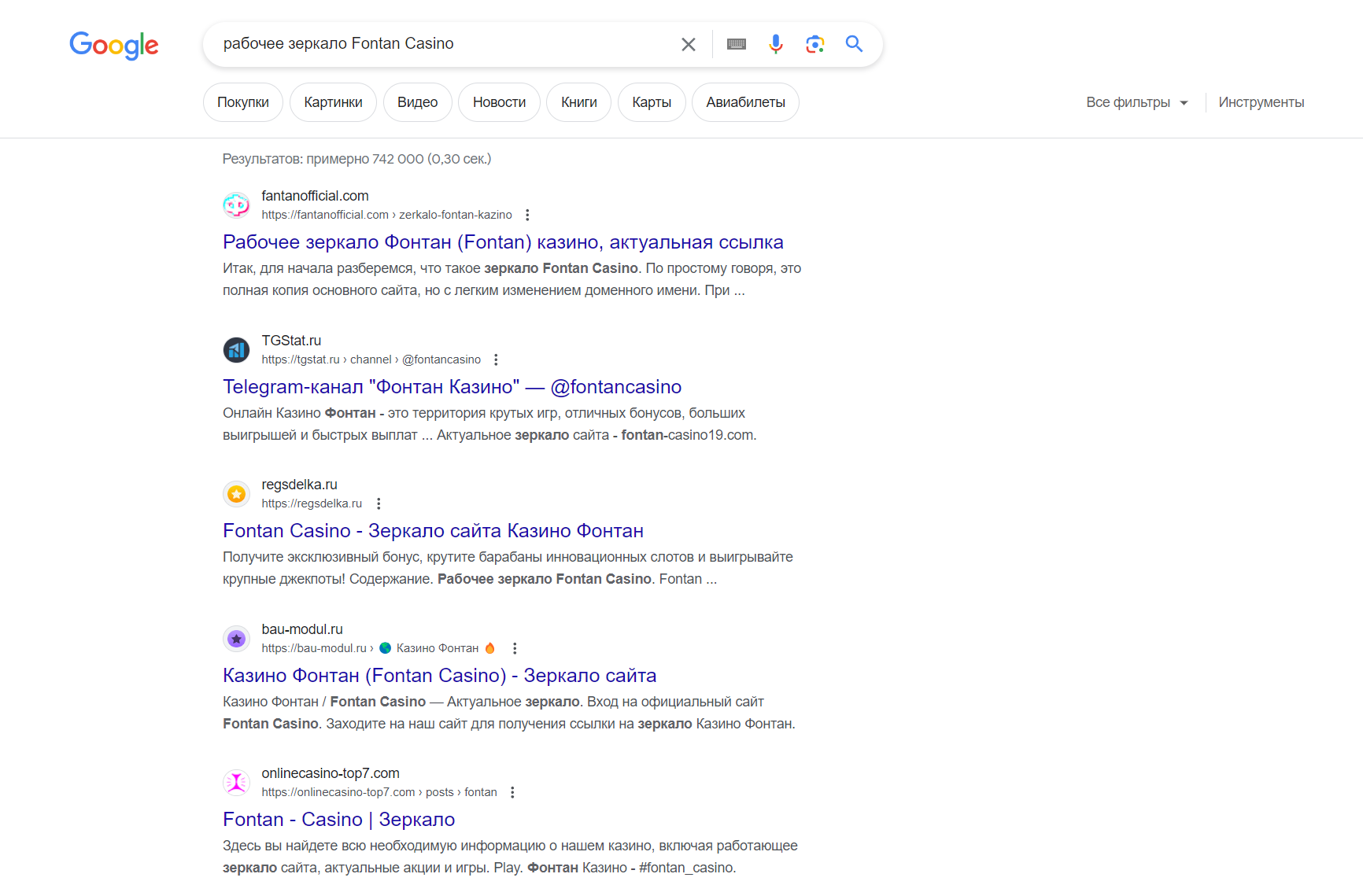Click the fantanofficial.com site name
Screen dimensions: 1363x896
[x=315, y=196]
